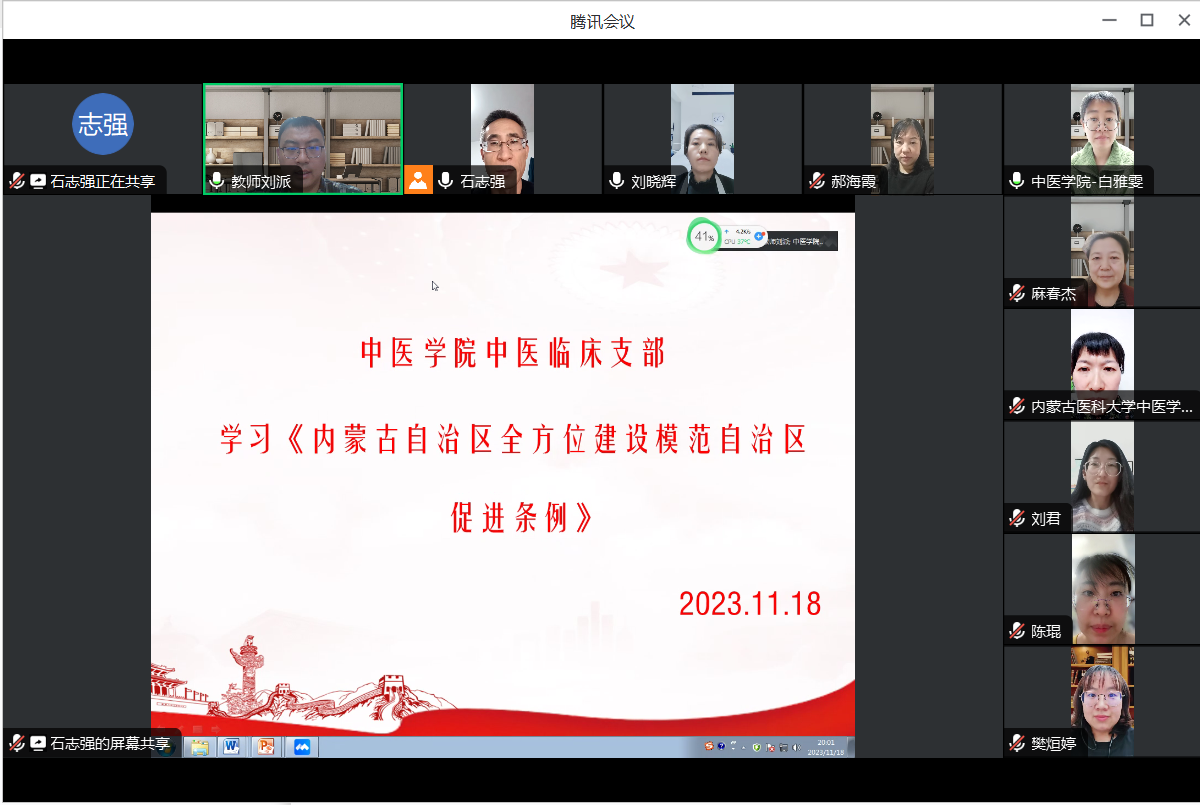Click the Tencent Meeting icon in shared taskbar
1200x805 pixels.
pos(301,746)
